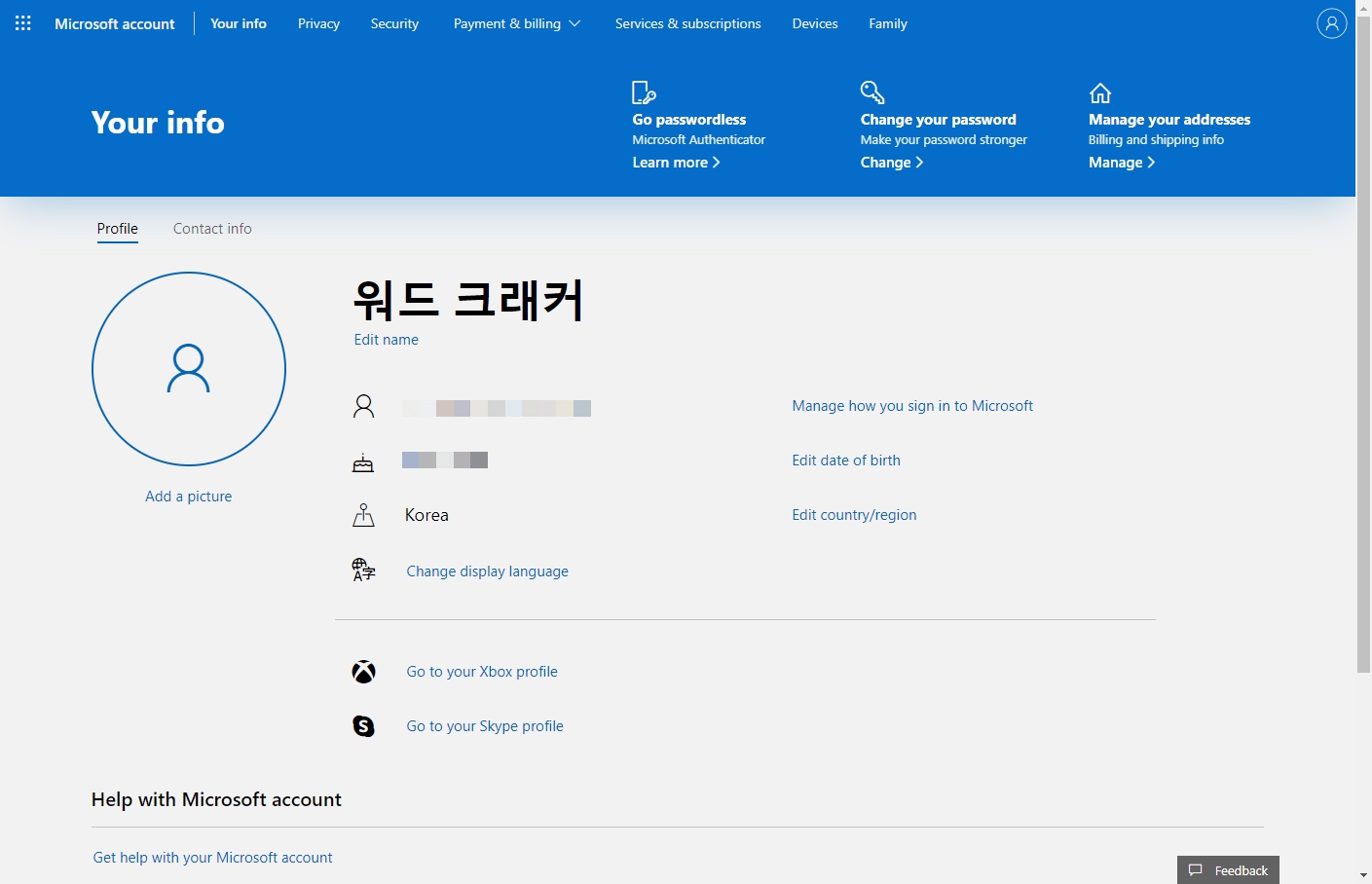
Task: Open the account profile icon top right
Action: click(x=1331, y=23)
